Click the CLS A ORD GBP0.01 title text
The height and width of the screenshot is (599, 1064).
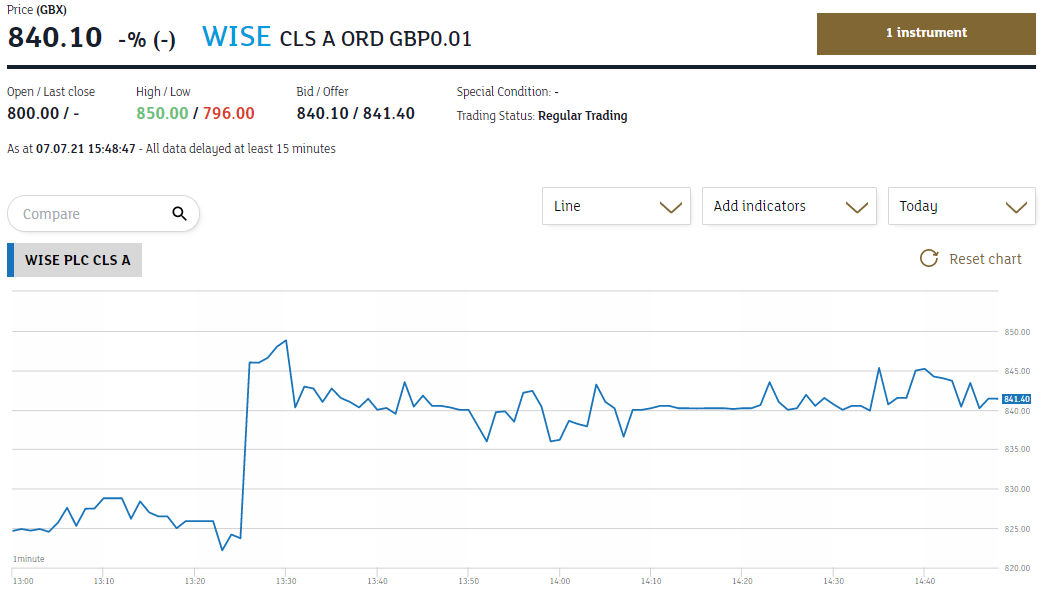coord(375,39)
